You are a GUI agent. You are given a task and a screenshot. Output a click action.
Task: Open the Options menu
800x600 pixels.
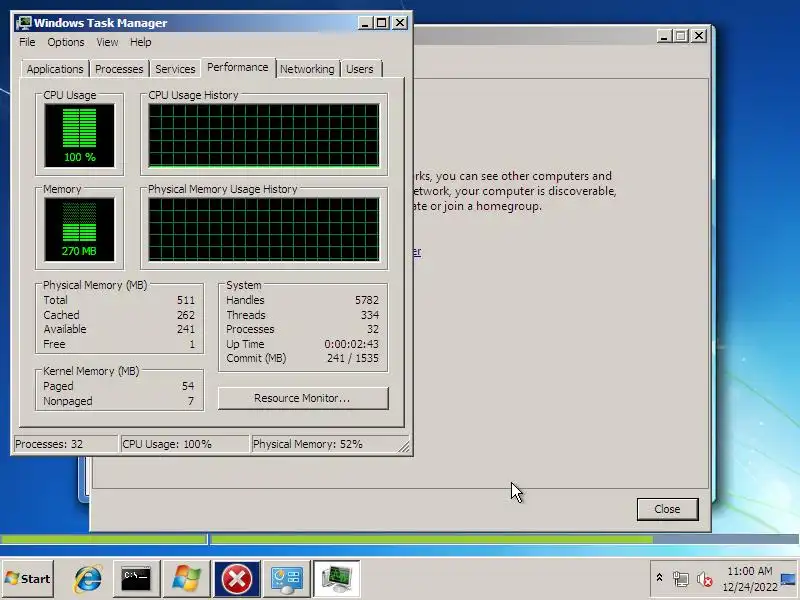click(x=66, y=42)
